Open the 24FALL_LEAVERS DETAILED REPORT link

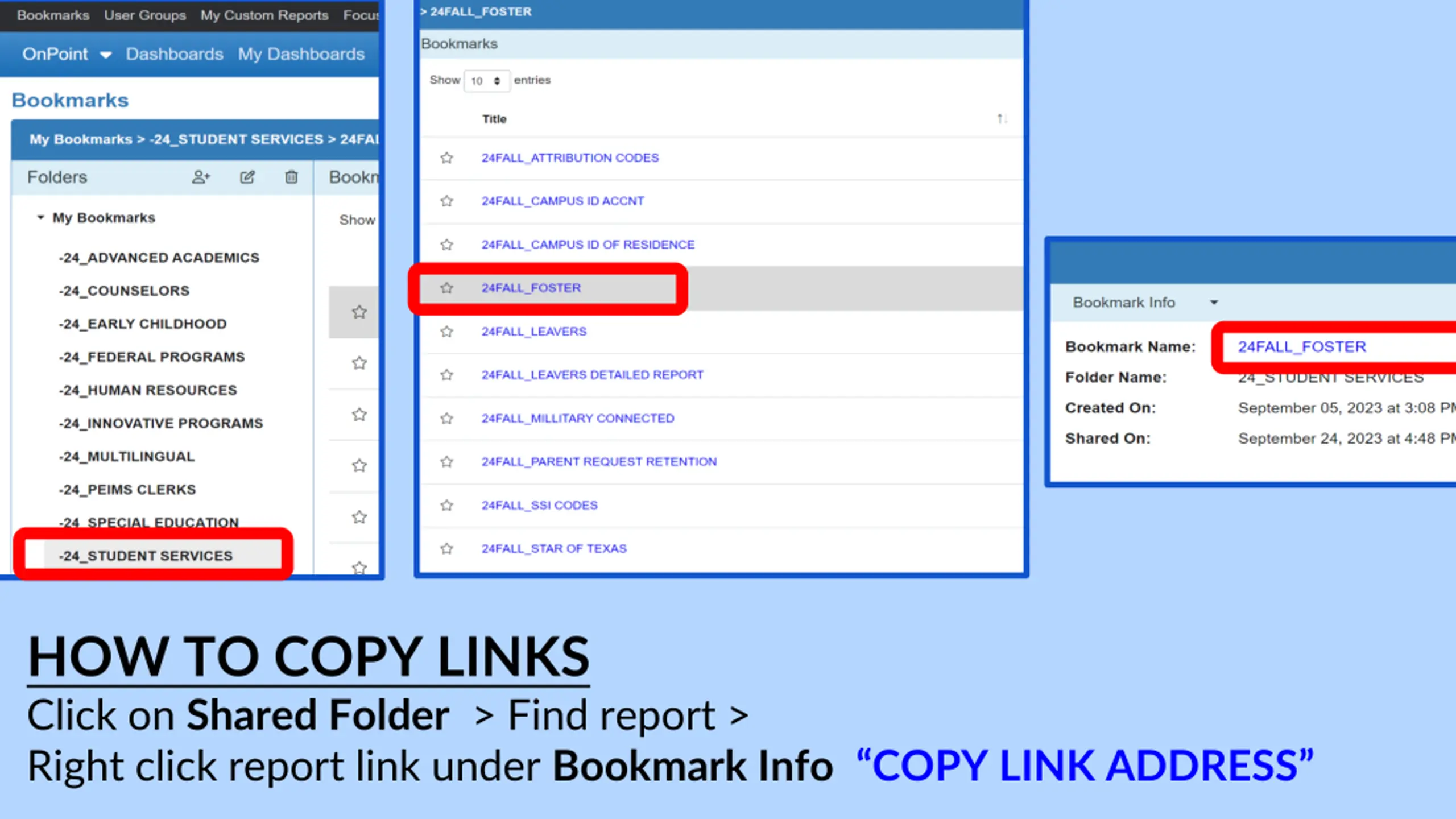(x=593, y=375)
